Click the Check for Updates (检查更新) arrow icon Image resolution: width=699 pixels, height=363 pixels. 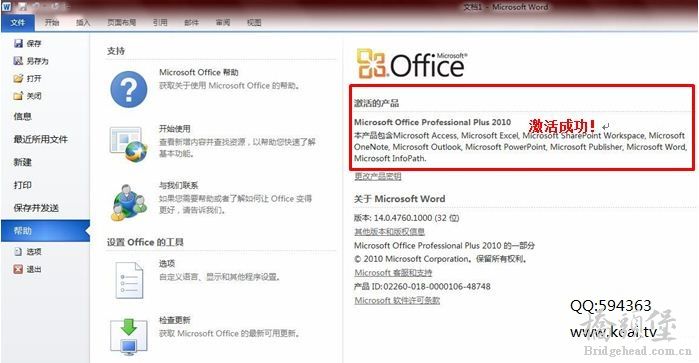(x=129, y=337)
